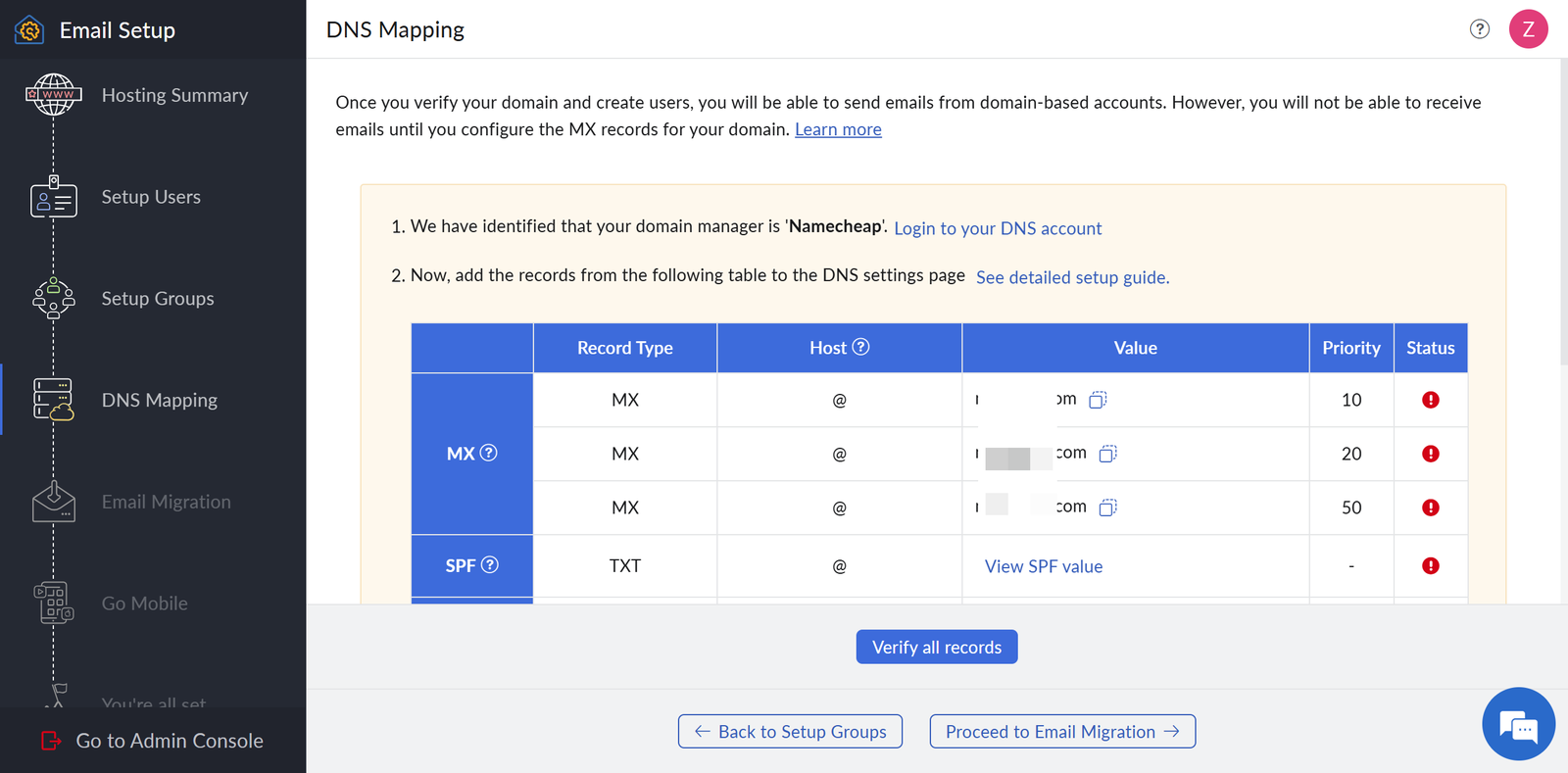Click Login to your DNS account link

998,228
